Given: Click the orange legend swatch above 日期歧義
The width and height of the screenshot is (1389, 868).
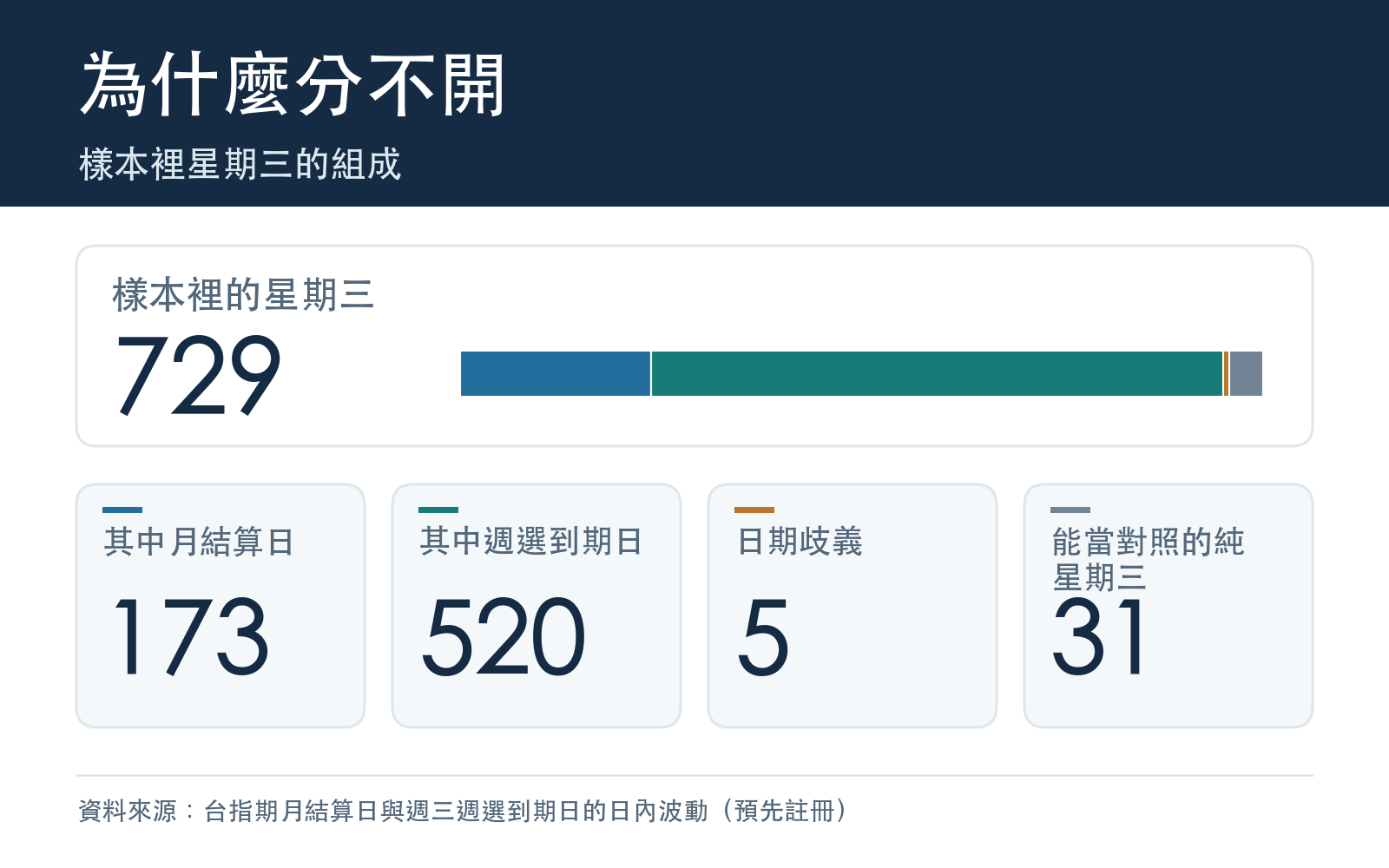Looking at the screenshot, I should (754, 510).
